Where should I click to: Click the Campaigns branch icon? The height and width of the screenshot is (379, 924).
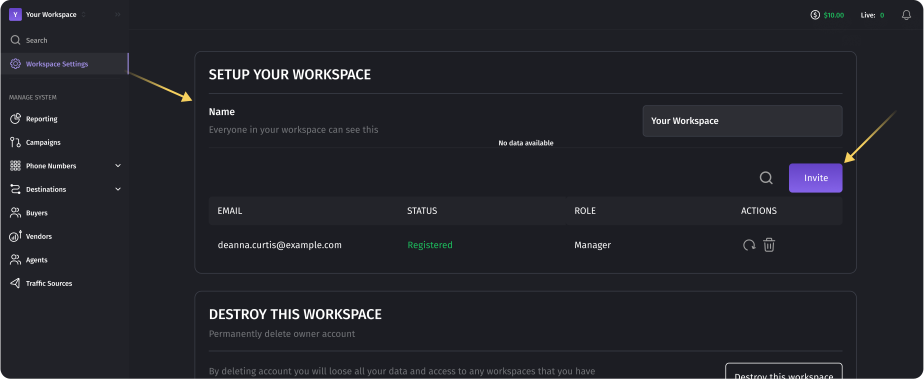pos(15,143)
